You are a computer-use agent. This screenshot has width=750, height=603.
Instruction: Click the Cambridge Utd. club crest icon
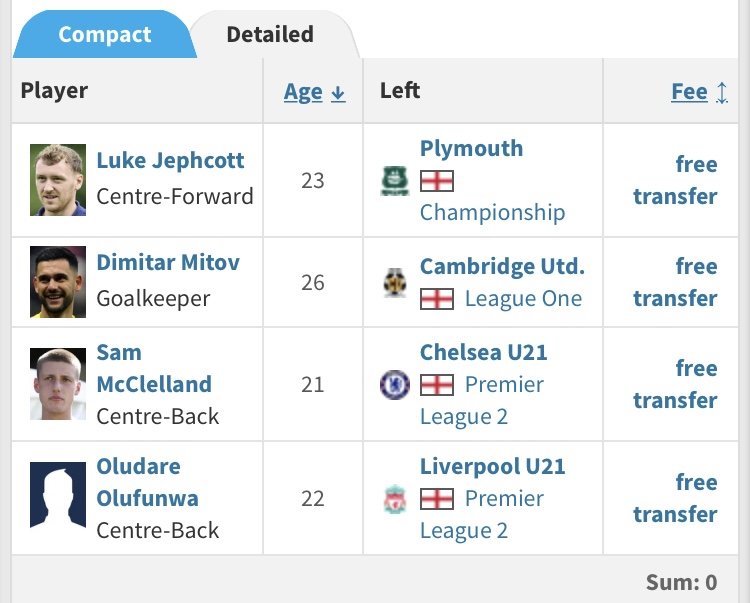point(395,283)
